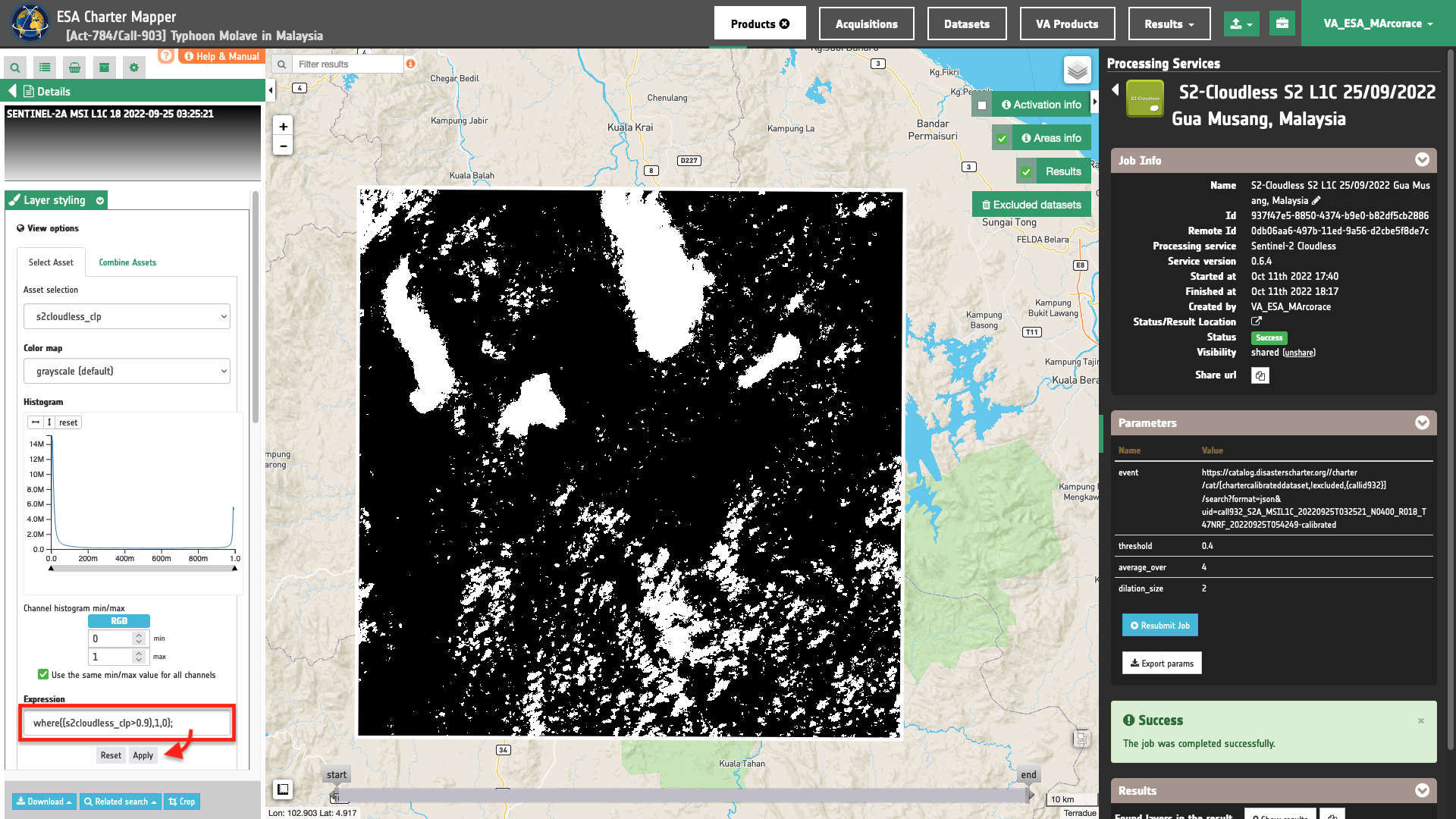Click the footprint toggle icon on map
The height and width of the screenshot is (819, 1456).
tap(283, 789)
